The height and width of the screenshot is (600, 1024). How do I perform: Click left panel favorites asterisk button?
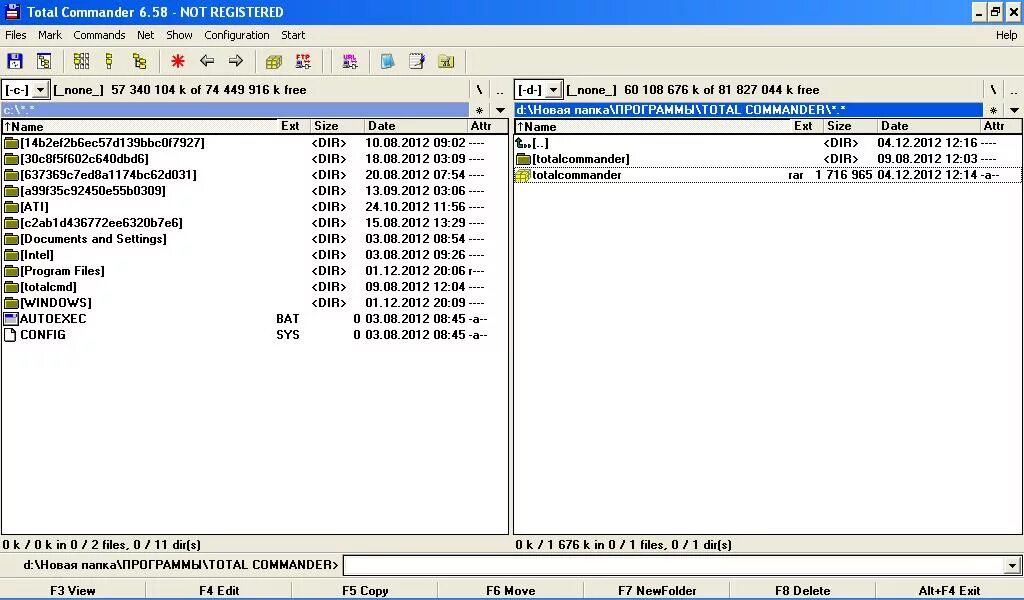pyautogui.click(x=479, y=110)
